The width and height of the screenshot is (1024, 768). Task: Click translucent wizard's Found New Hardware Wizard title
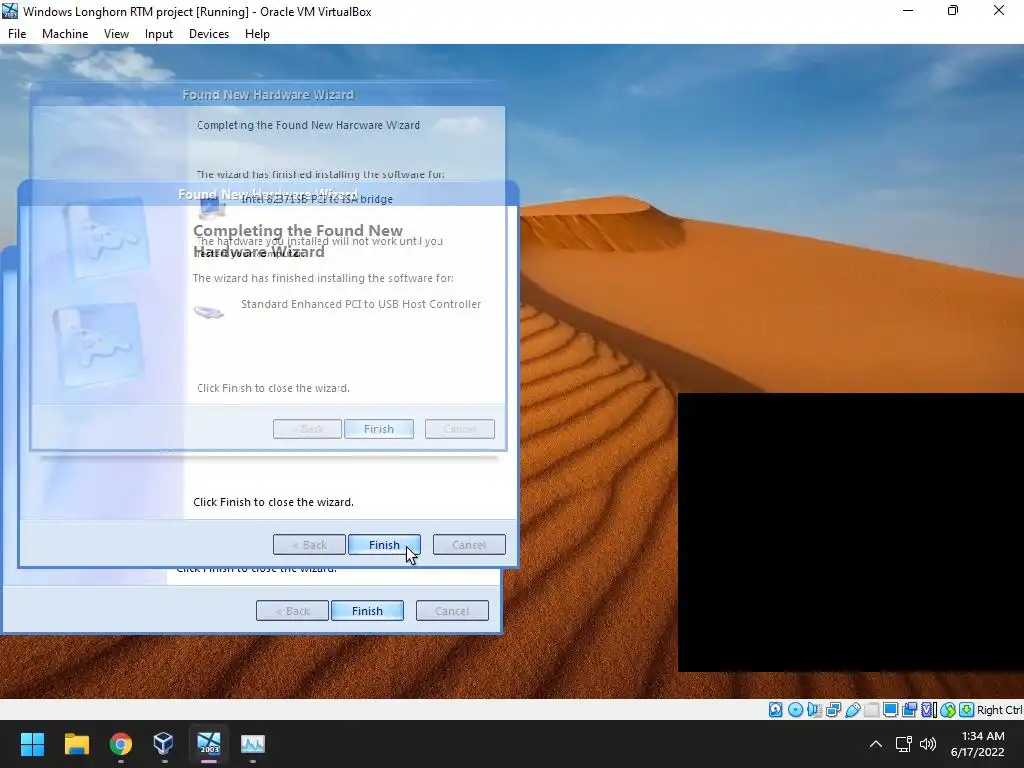coord(268,95)
